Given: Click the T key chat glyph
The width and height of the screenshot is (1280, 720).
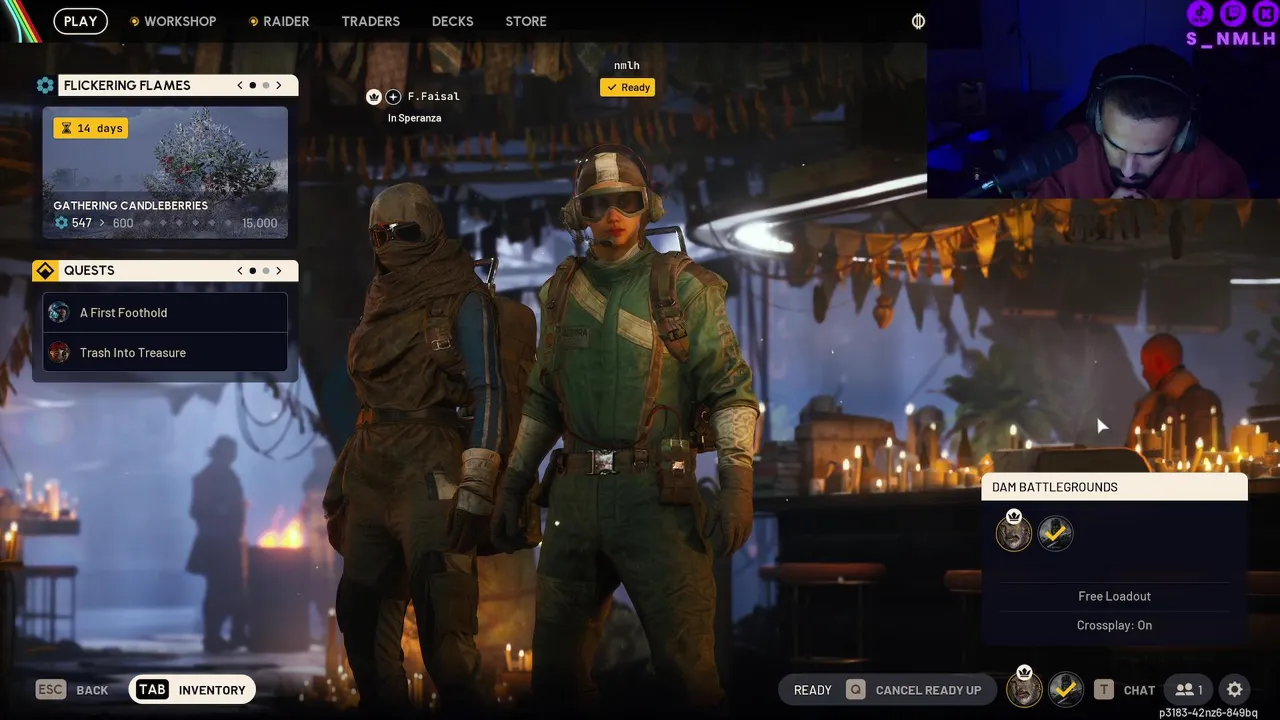Looking at the screenshot, I should pyautogui.click(x=1104, y=690).
